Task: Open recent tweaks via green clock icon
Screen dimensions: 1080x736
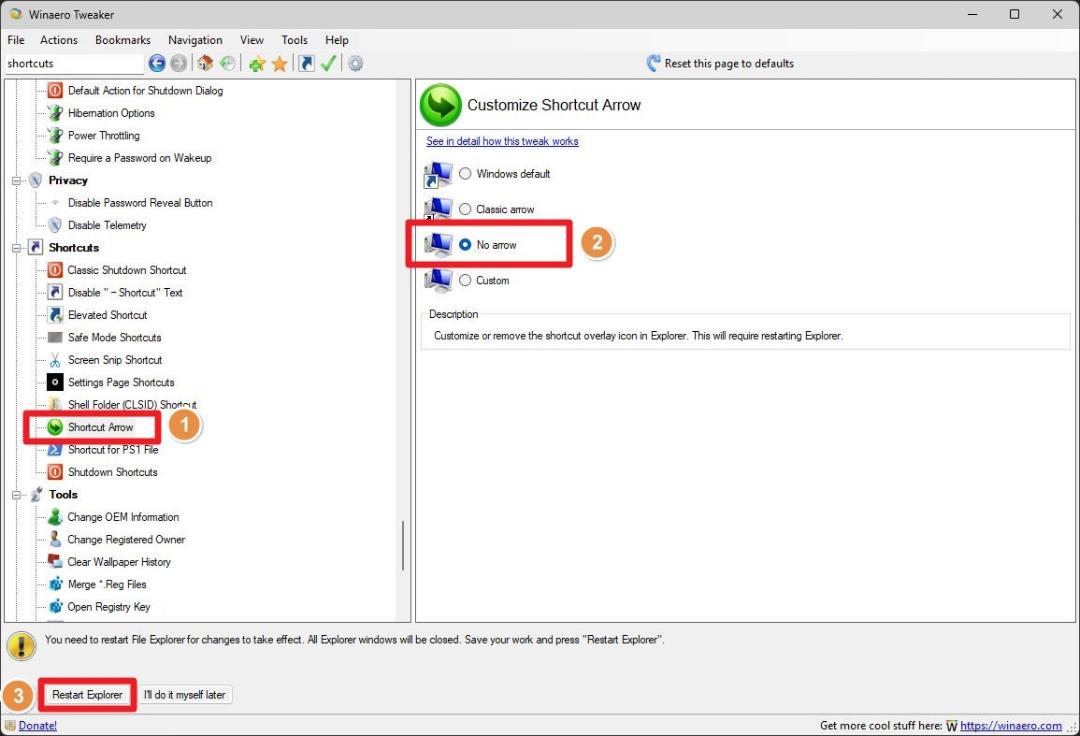Action: tap(227, 63)
